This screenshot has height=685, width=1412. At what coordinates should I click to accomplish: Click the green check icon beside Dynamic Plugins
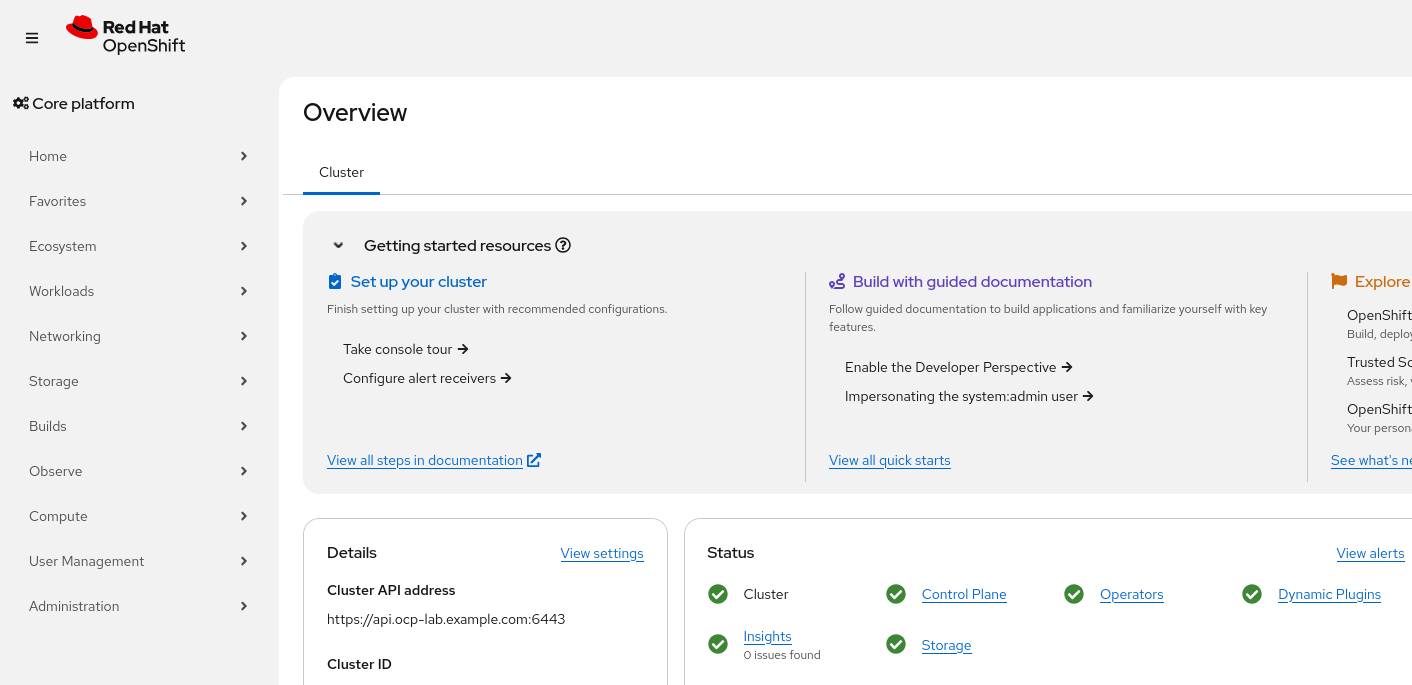[1252, 594]
